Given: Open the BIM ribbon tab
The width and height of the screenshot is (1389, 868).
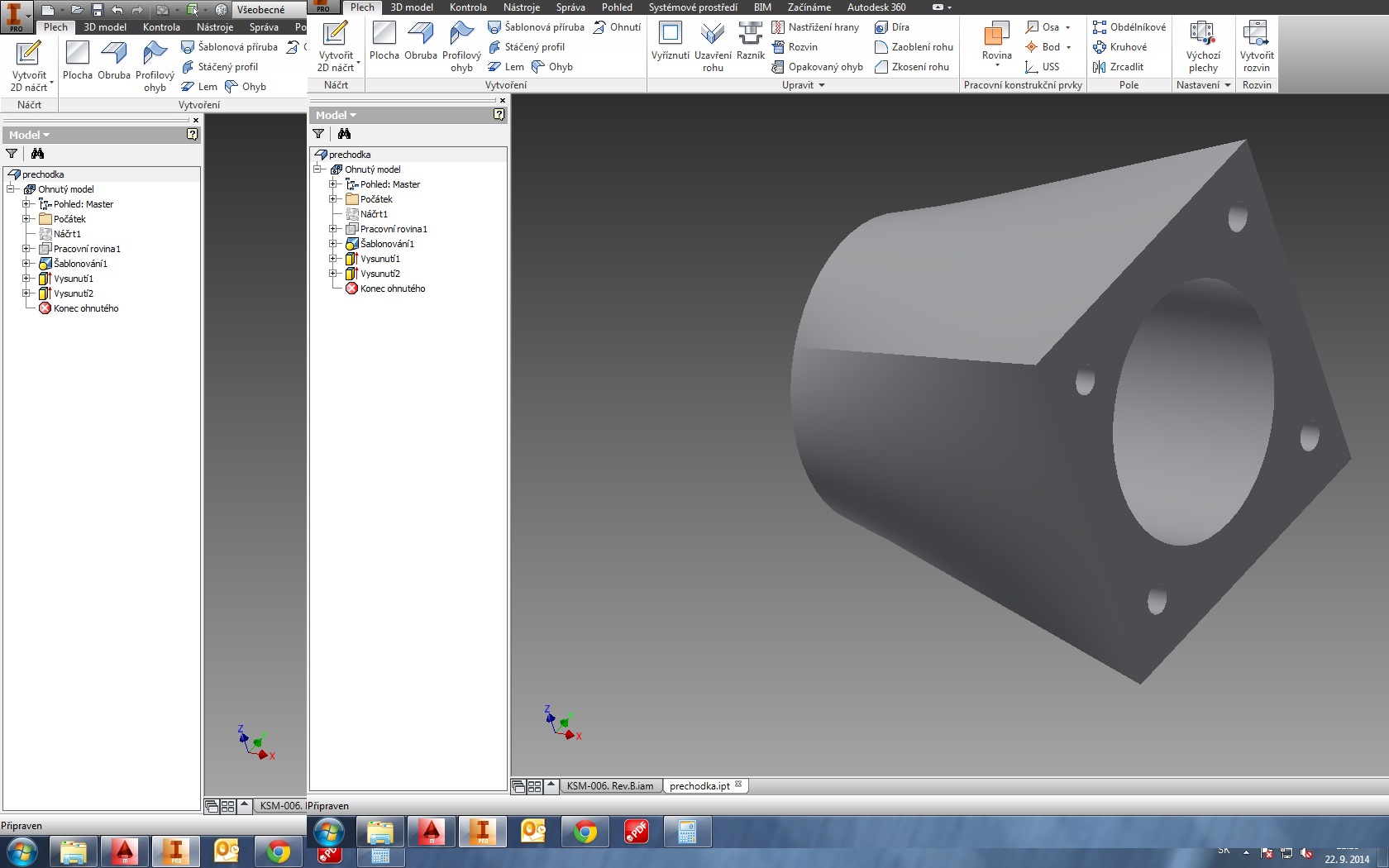Looking at the screenshot, I should pos(762,7).
